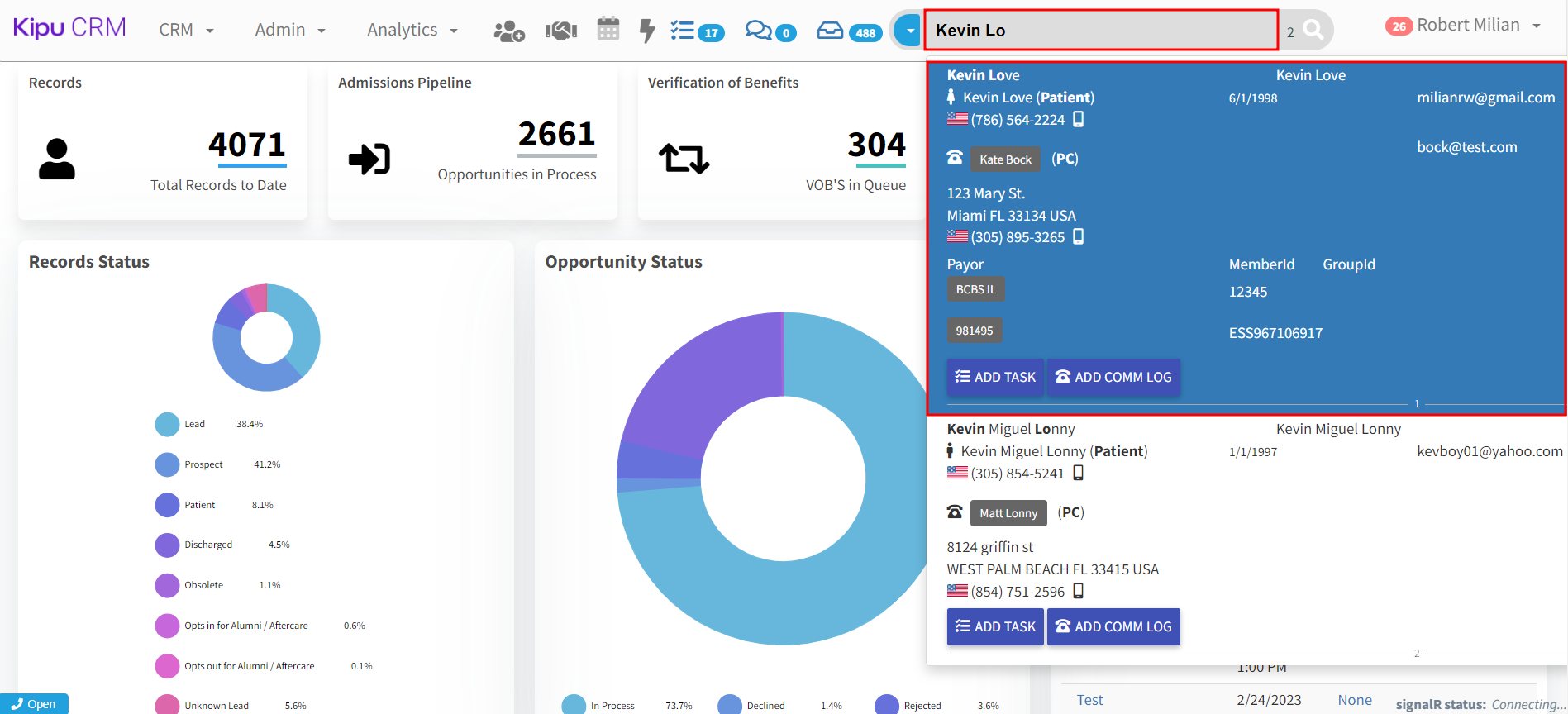Click the phone icon beside Matt Lonny
This screenshot has height=714, width=1568.
955,512
